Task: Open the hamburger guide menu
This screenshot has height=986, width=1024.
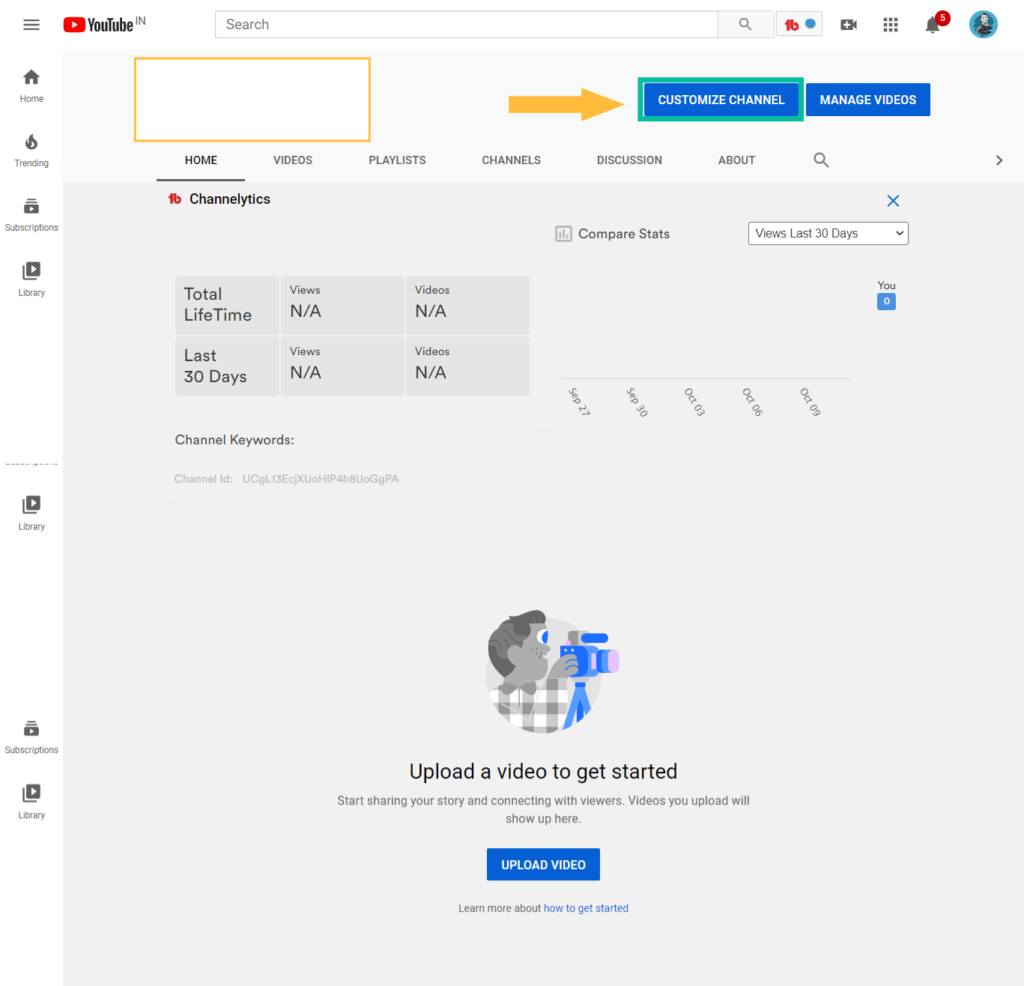Action: coord(31,25)
